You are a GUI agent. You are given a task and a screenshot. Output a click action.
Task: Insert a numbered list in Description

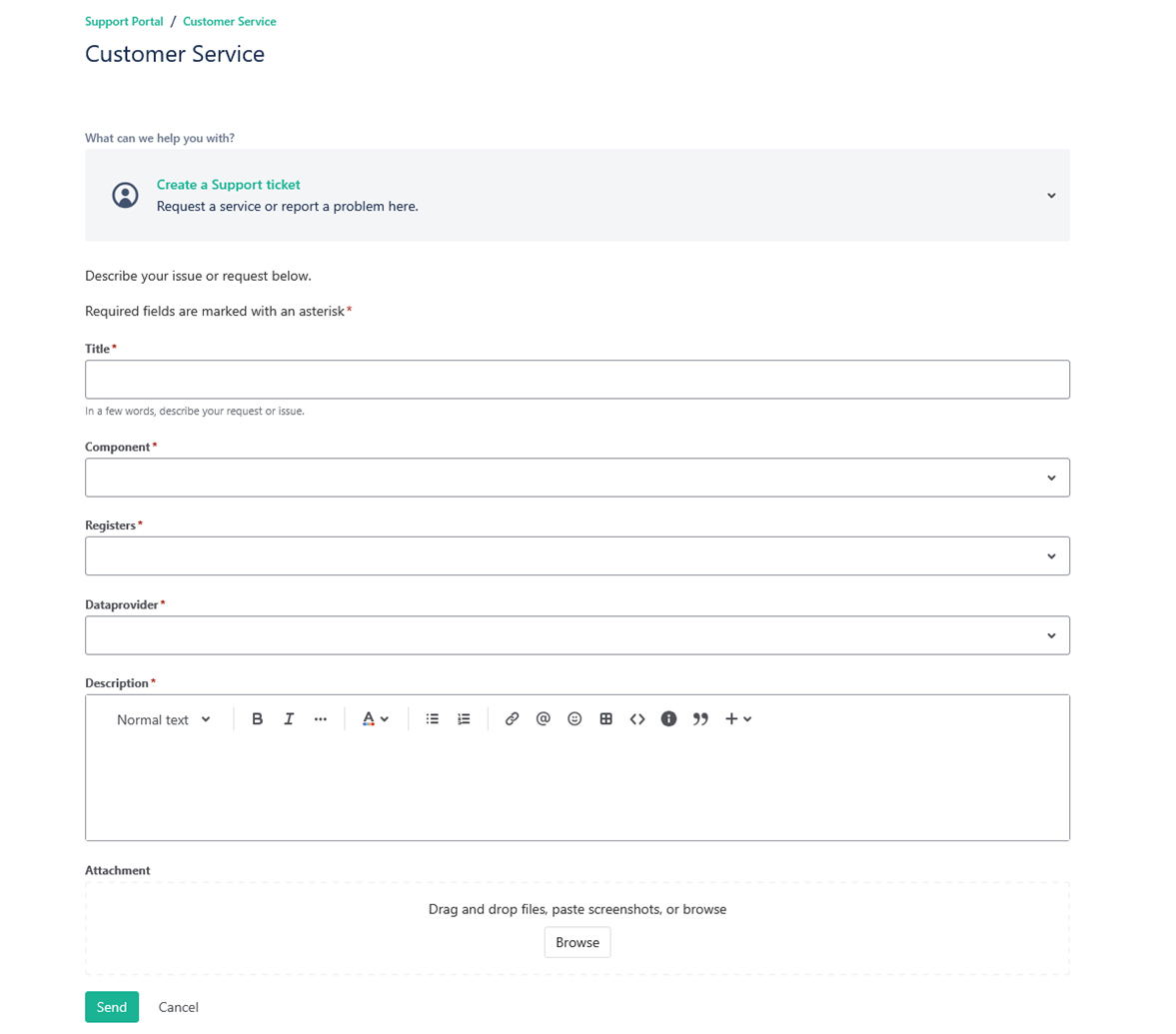click(x=464, y=719)
